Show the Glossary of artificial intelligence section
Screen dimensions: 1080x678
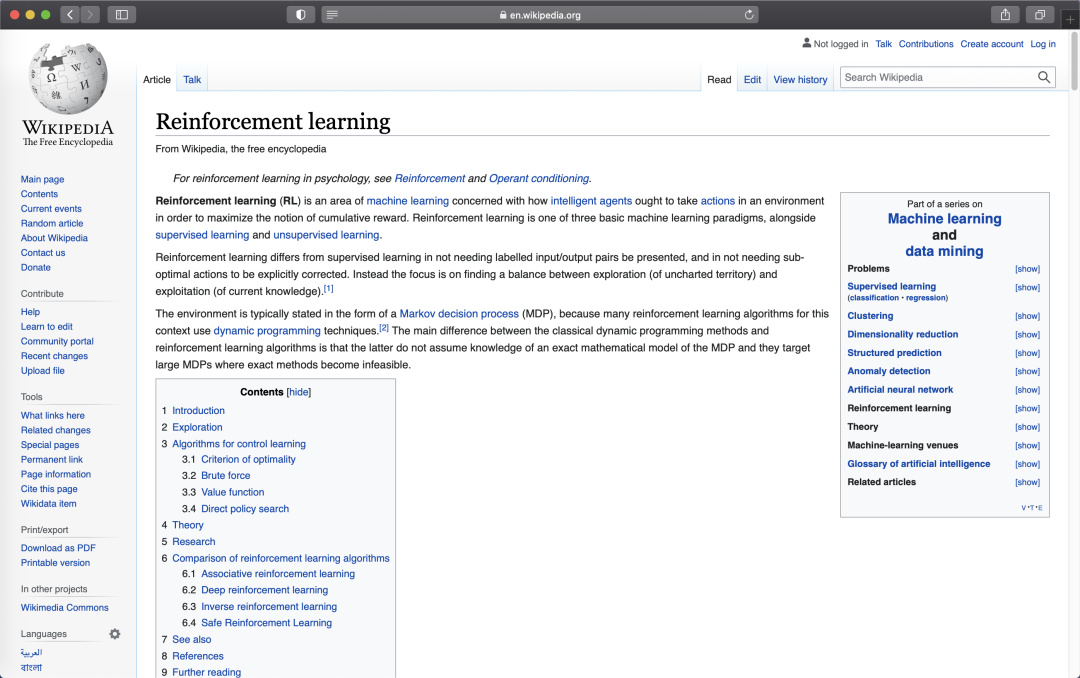point(1027,464)
